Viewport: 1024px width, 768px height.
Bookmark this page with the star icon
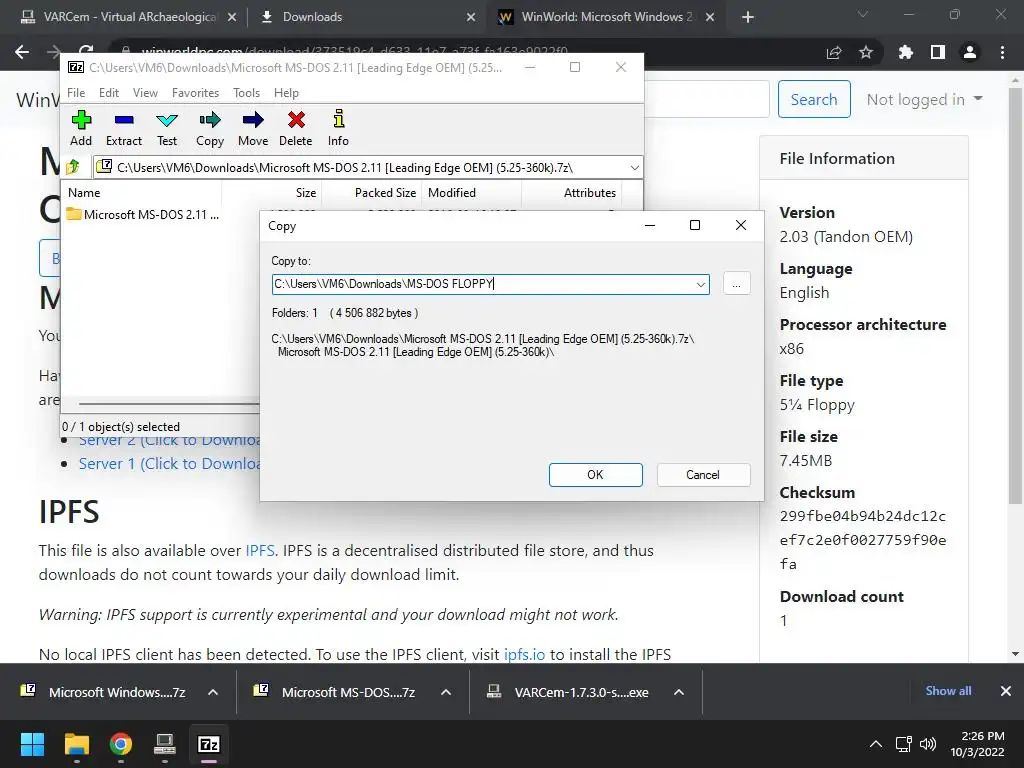tap(866, 52)
